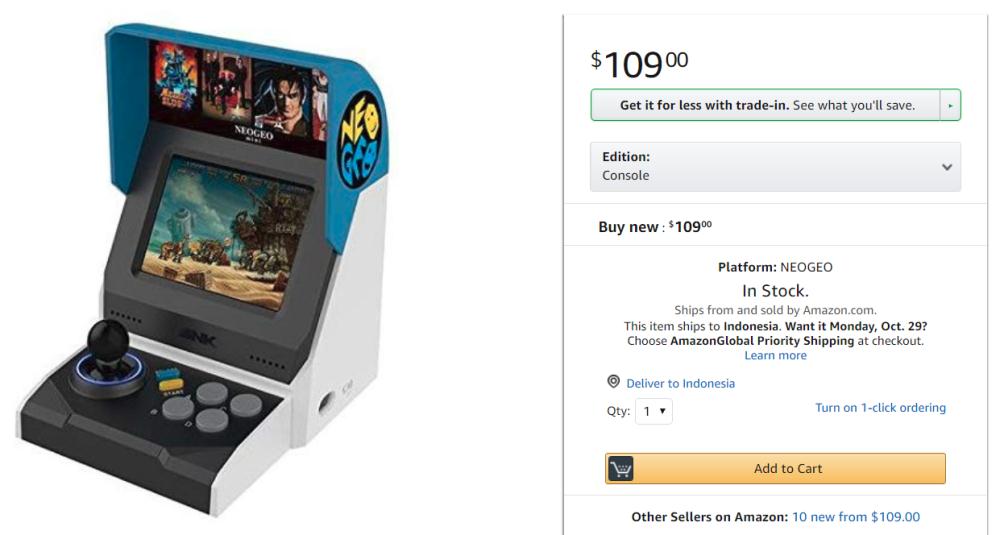Click the green arrow on the trade-in banner
Image resolution: width=1000 pixels, height=535 pixels.
pyautogui.click(x=950, y=105)
